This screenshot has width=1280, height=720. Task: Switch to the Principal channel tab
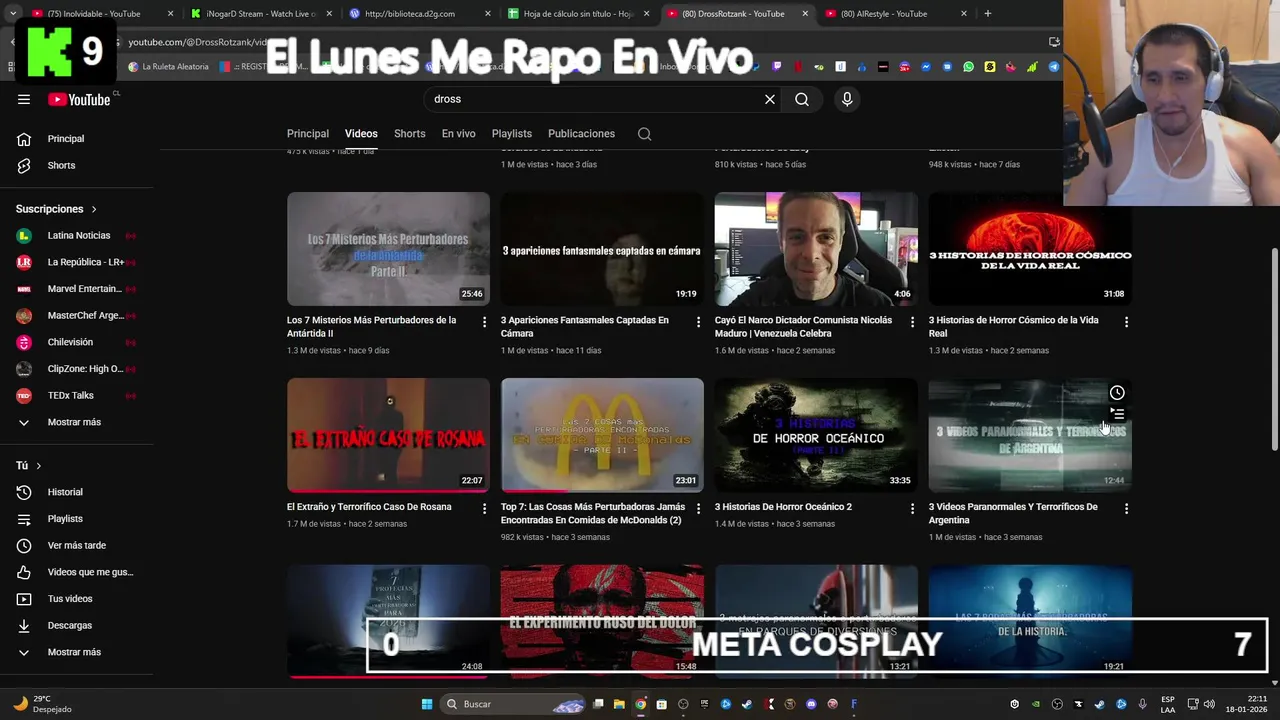click(308, 134)
